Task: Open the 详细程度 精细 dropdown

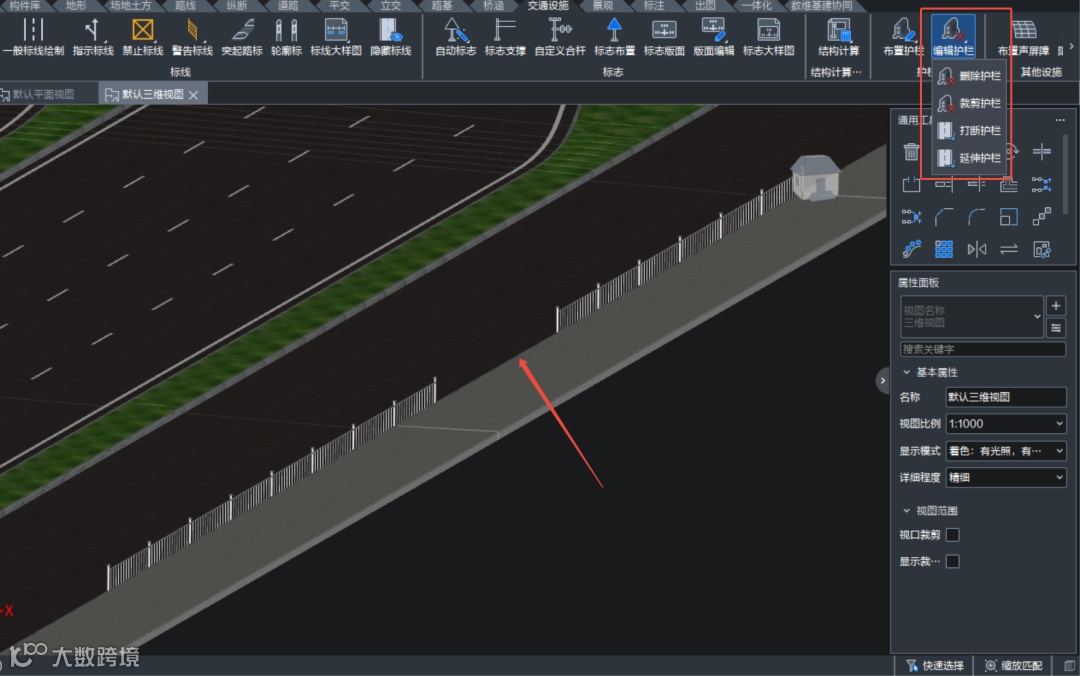Action: tap(1006, 478)
